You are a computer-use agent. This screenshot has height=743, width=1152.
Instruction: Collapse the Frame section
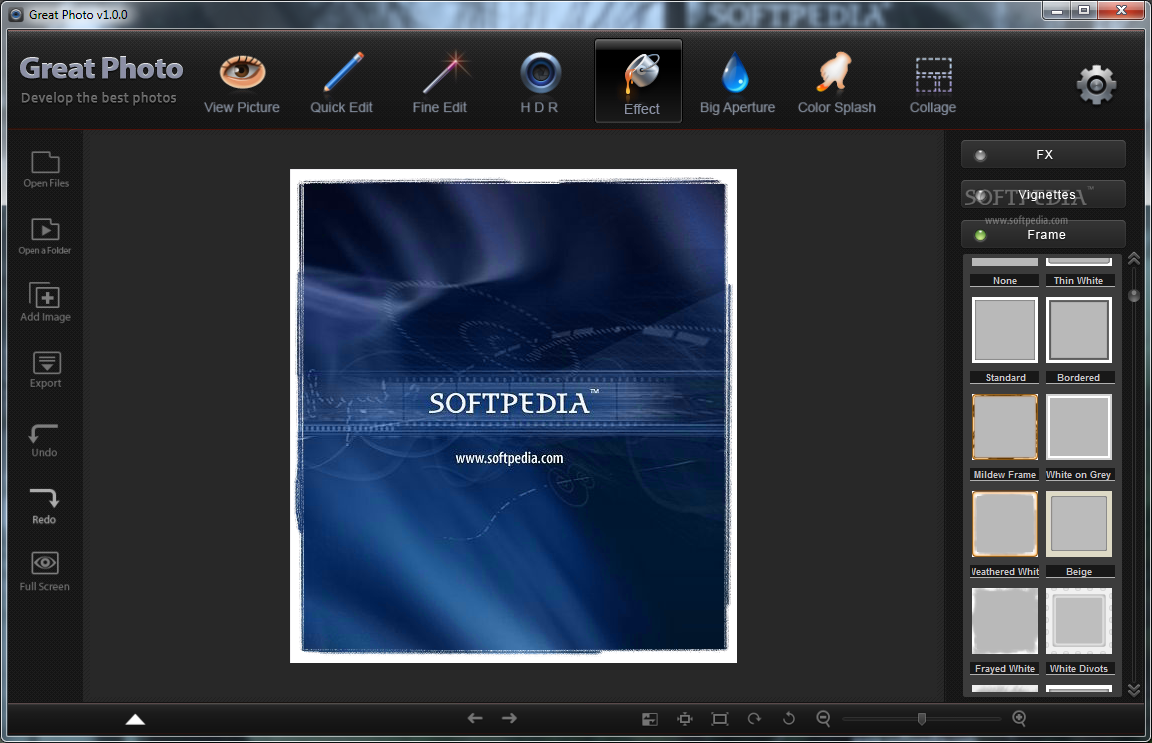[x=1043, y=235]
